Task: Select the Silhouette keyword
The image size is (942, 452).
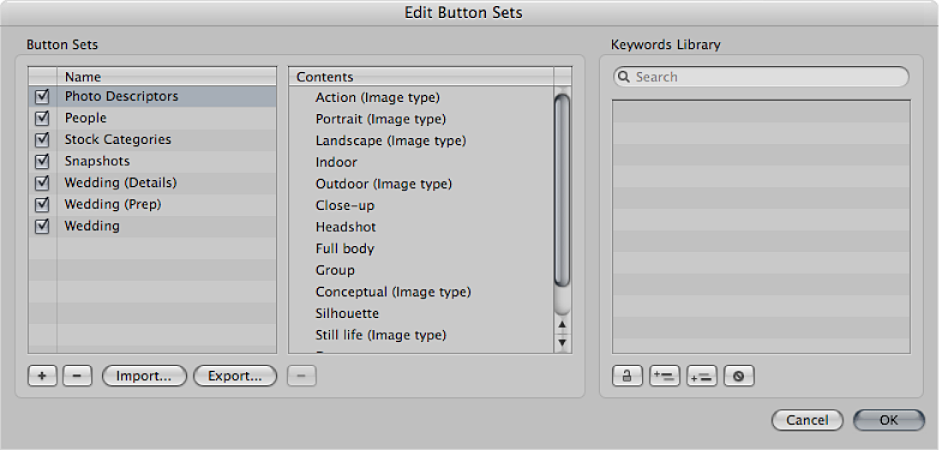Action: point(347,314)
